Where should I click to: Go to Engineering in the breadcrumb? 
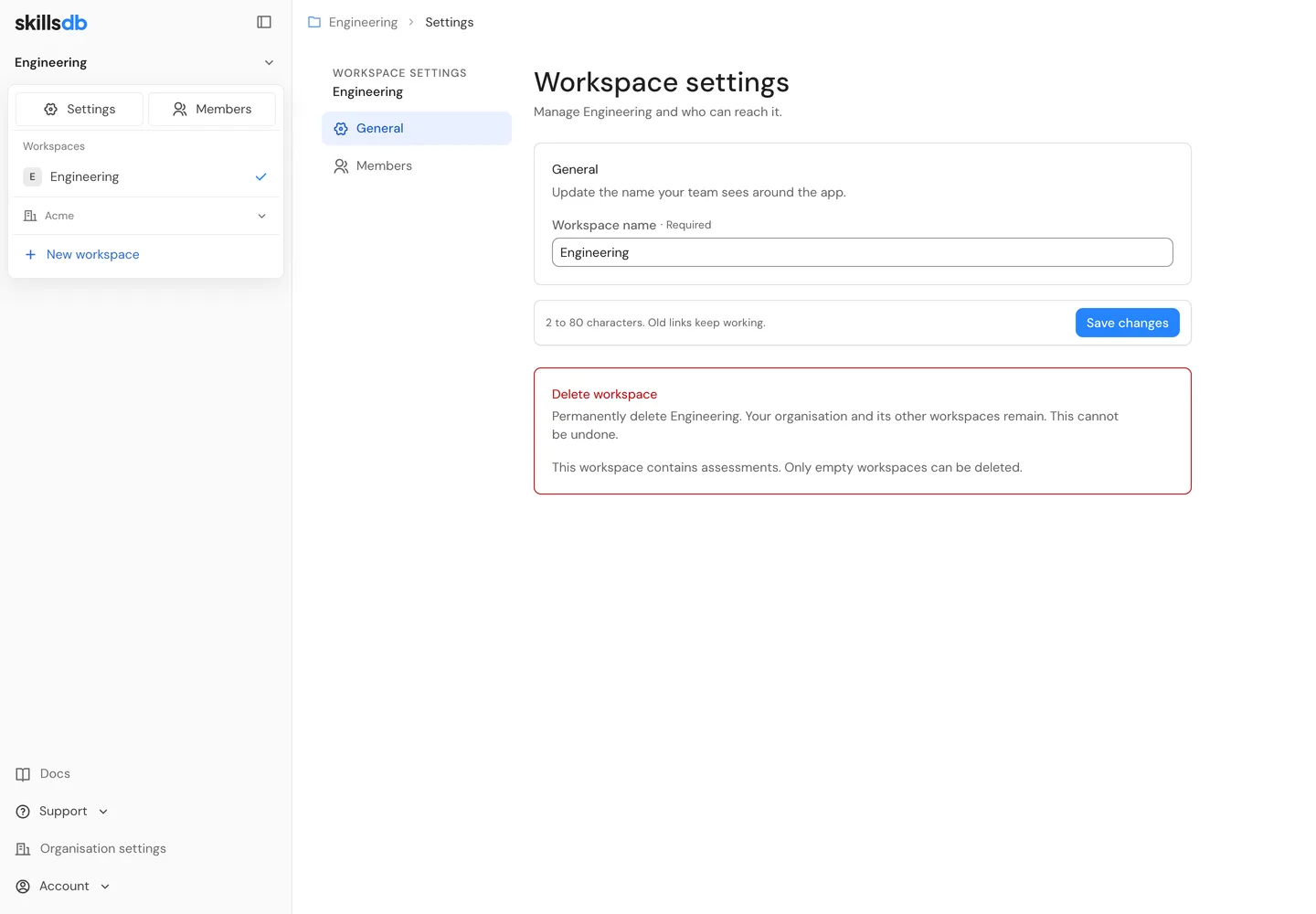363,22
